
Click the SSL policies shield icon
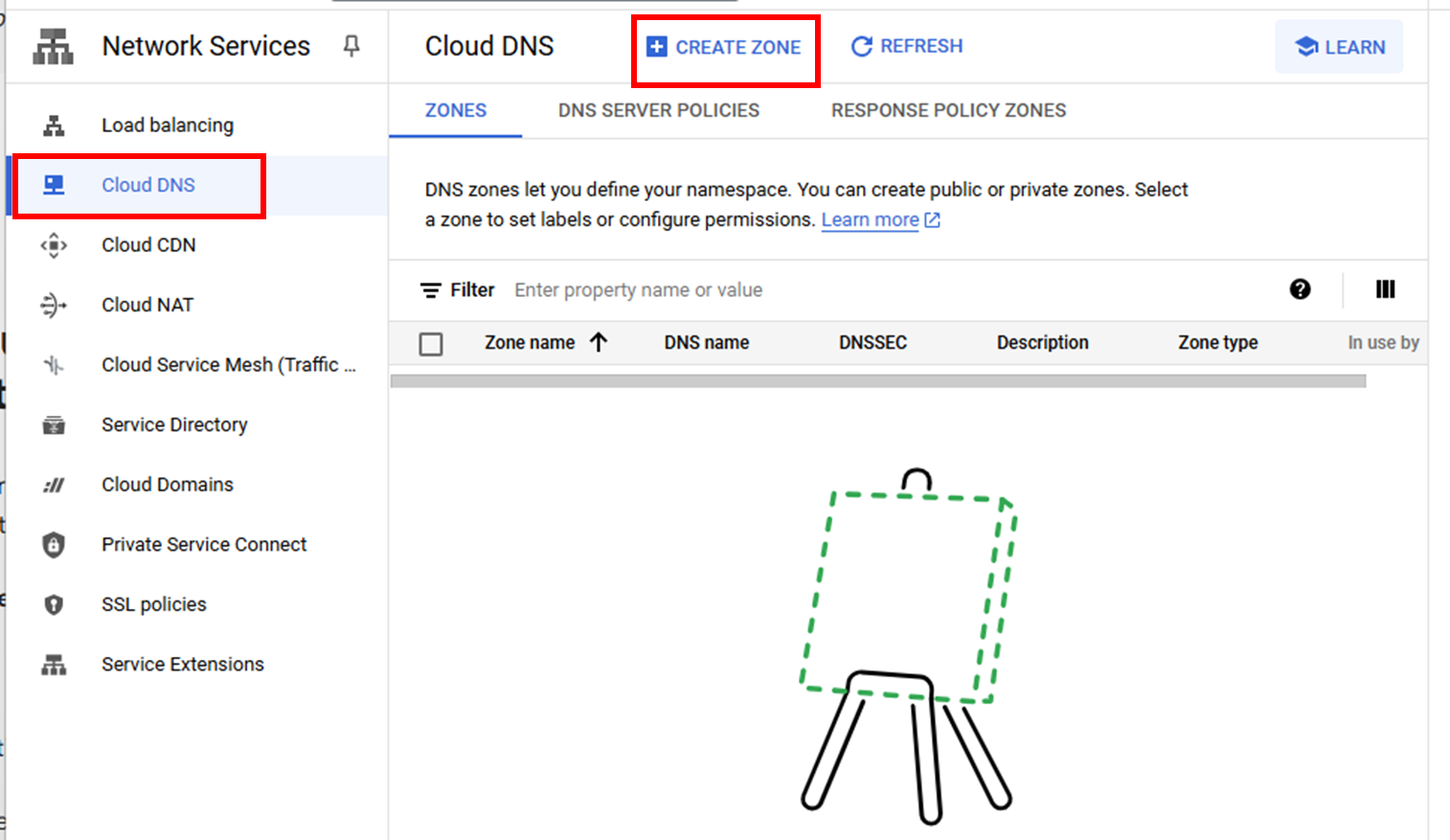(x=54, y=604)
